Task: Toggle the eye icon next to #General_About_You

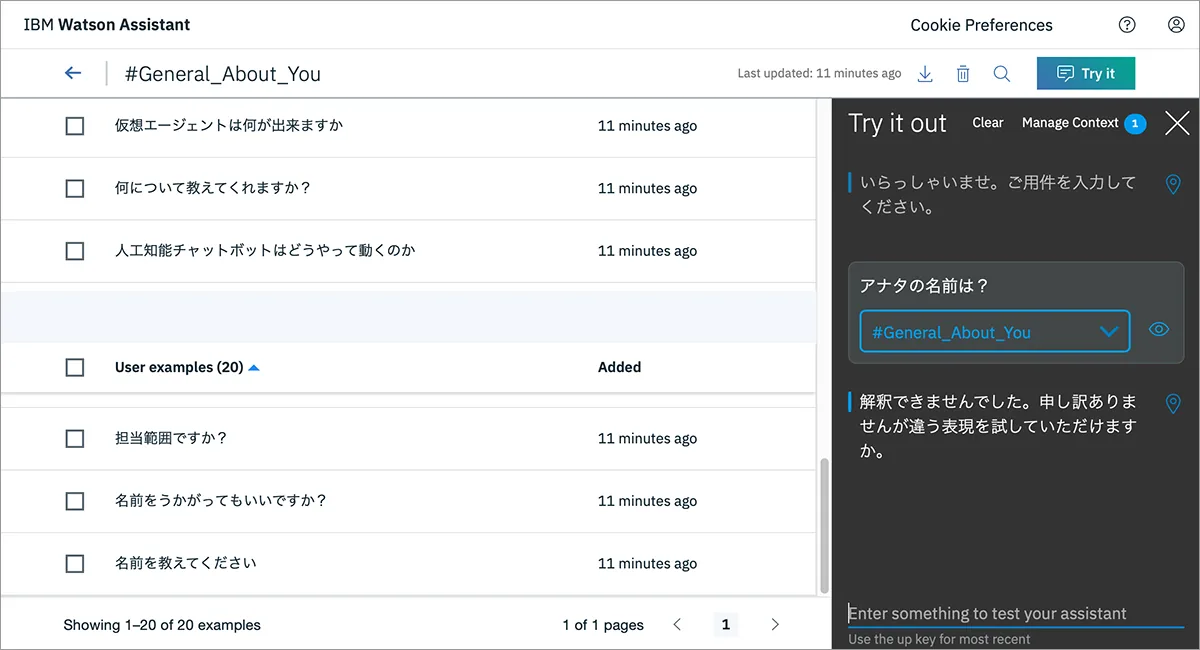Action: tap(1159, 329)
